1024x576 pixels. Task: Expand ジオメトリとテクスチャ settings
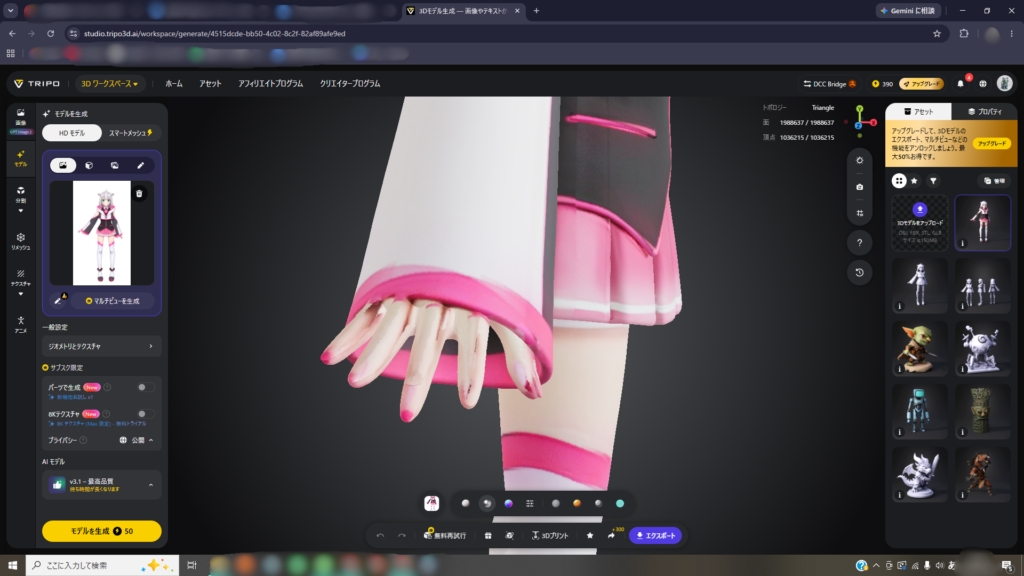tap(101, 346)
